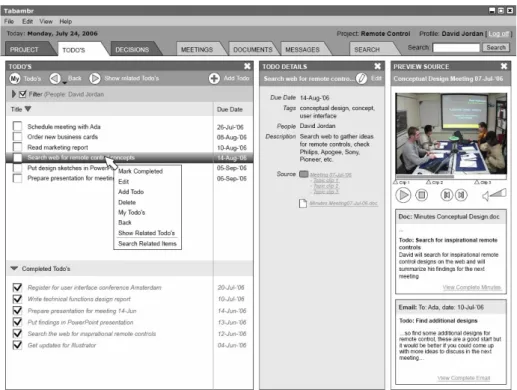This screenshot has width=517, height=390.
Task: Toggle the Filter People checkbox
Action: coord(22,94)
